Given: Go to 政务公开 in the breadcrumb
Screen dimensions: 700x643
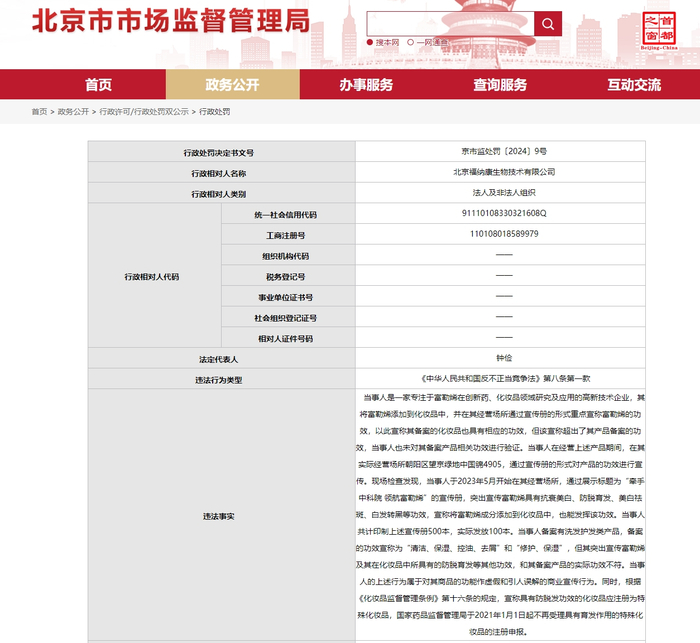Looking at the screenshot, I should click(x=73, y=112).
